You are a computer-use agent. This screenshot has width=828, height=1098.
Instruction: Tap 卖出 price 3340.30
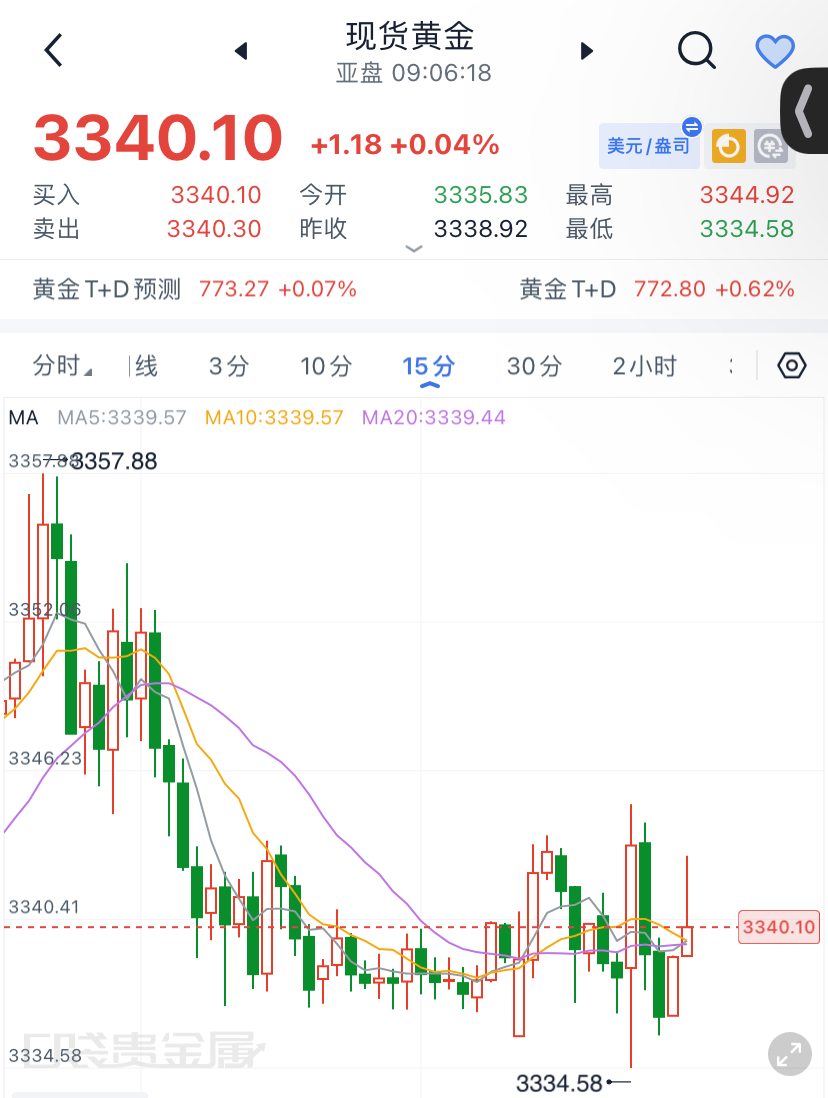click(214, 229)
